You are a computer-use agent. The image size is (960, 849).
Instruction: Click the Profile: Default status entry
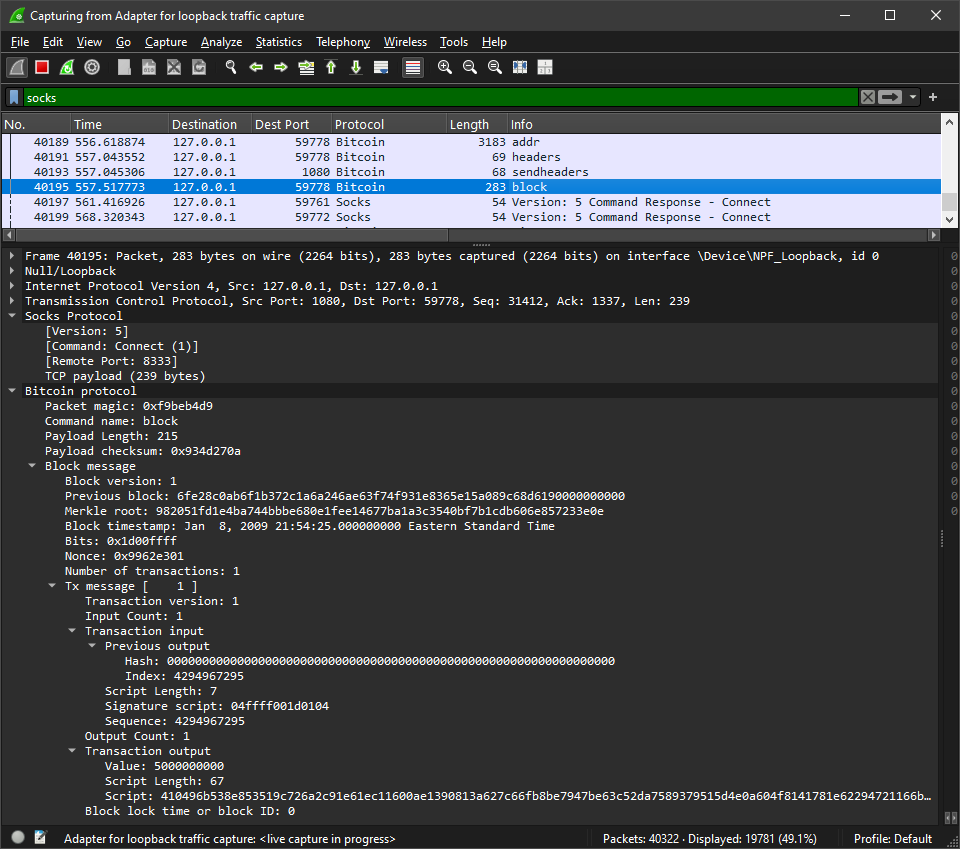pos(893,839)
